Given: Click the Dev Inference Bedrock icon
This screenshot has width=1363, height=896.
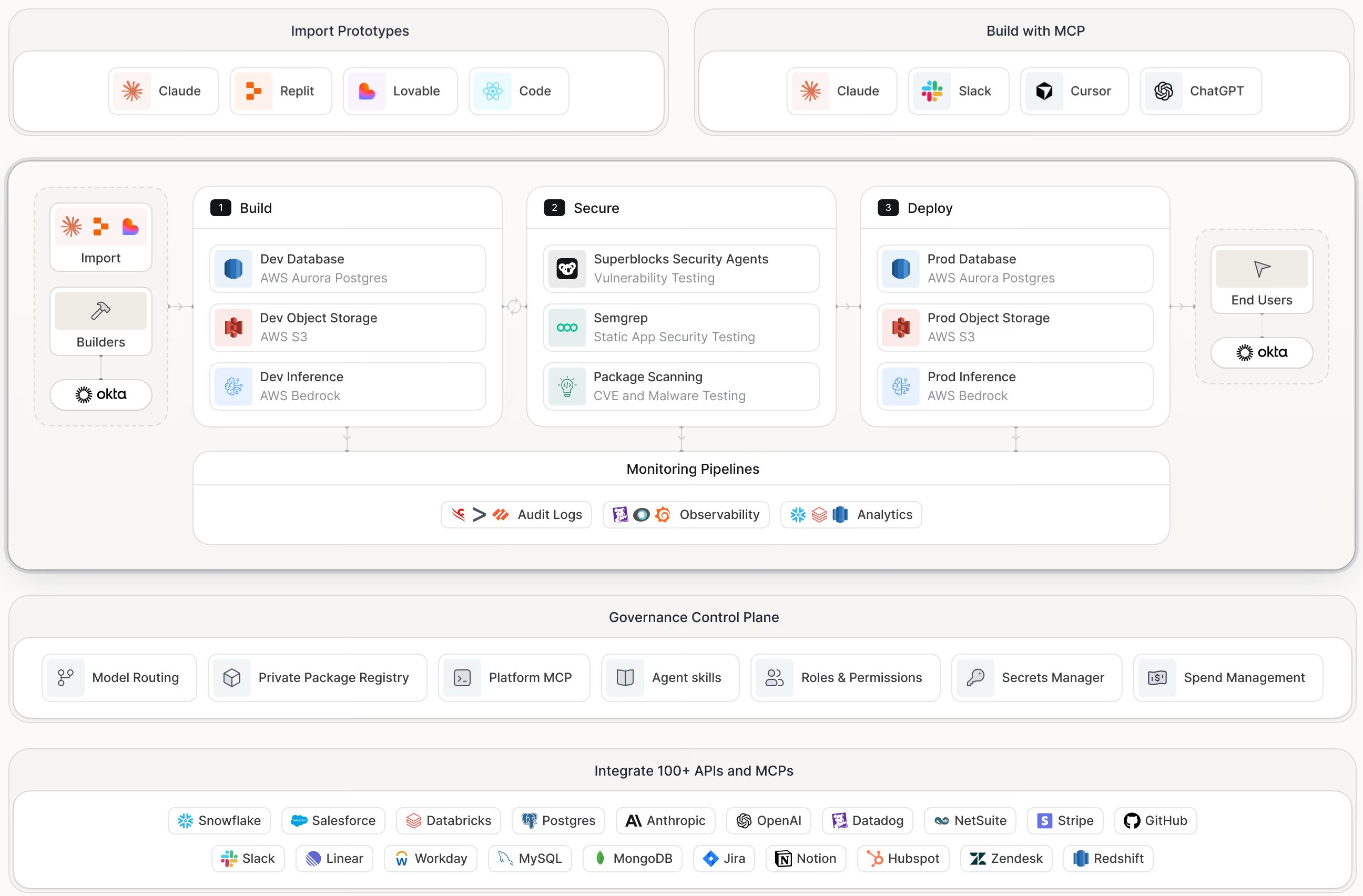Looking at the screenshot, I should [x=233, y=386].
